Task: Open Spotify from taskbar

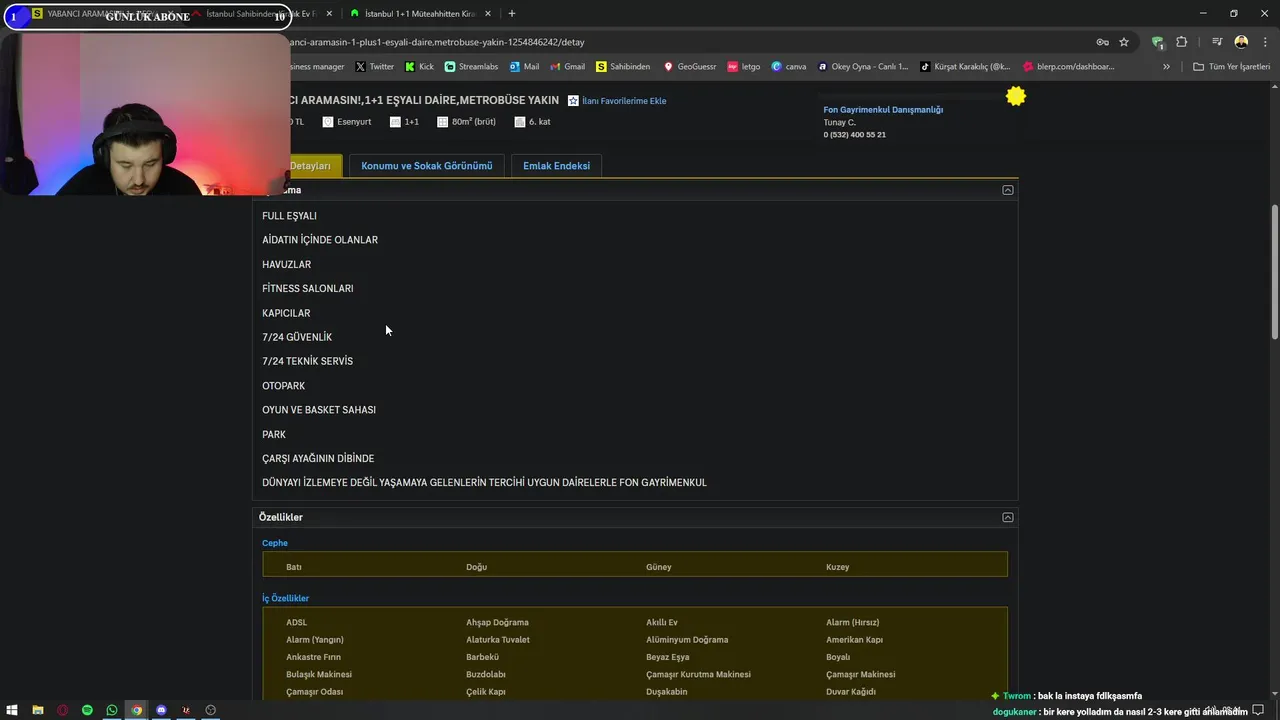Action: (87, 710)
